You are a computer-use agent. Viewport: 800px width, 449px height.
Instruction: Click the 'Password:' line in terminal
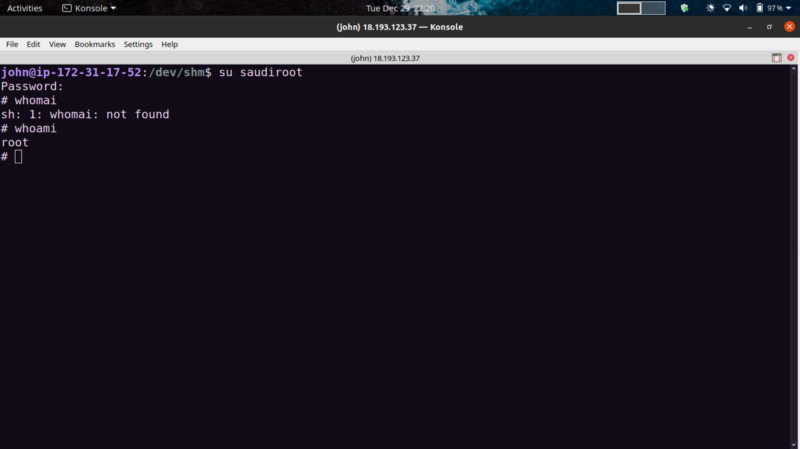[x=32, y=87]
